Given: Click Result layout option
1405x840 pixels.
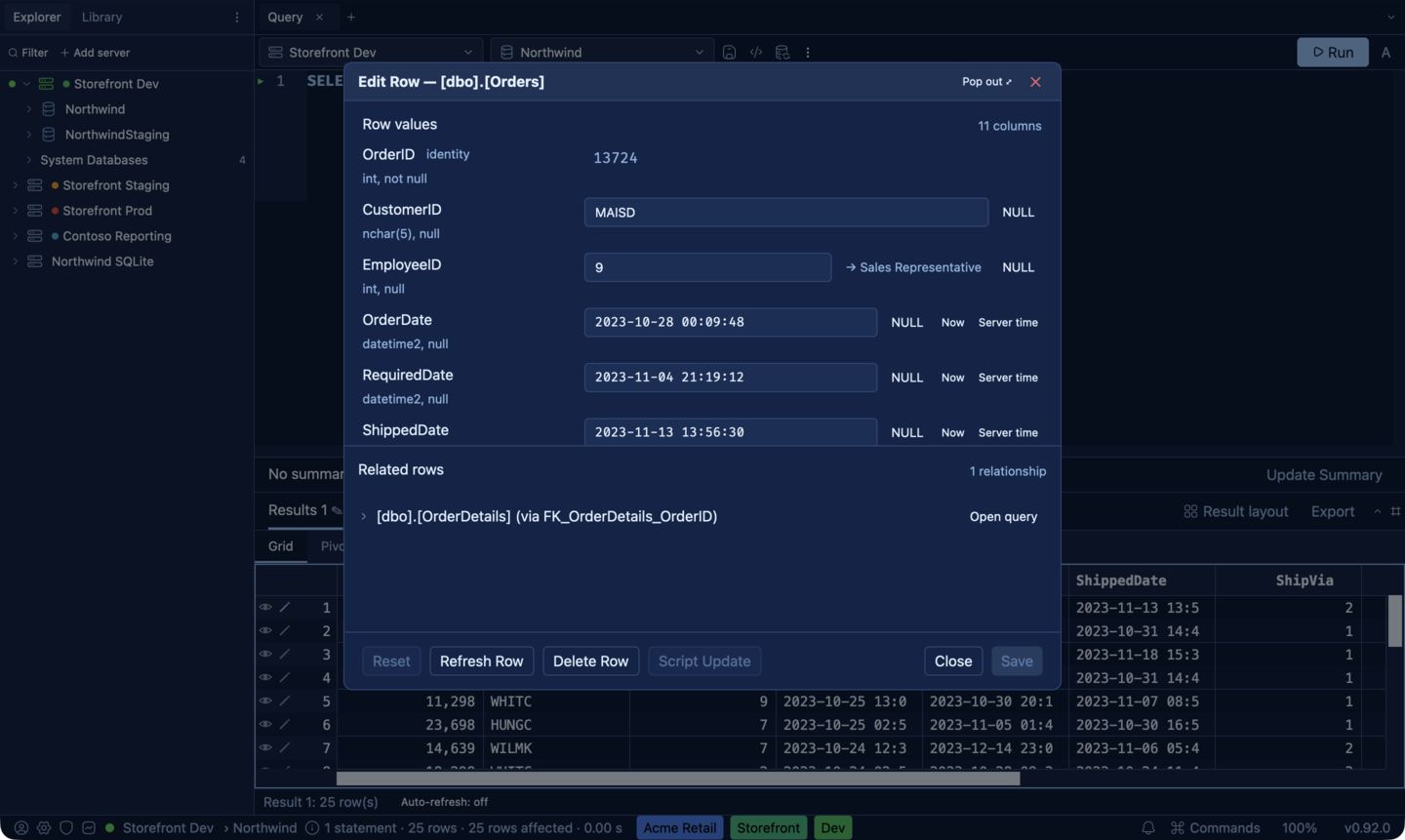Looking at the screenshot, I should click(1236, 511).
